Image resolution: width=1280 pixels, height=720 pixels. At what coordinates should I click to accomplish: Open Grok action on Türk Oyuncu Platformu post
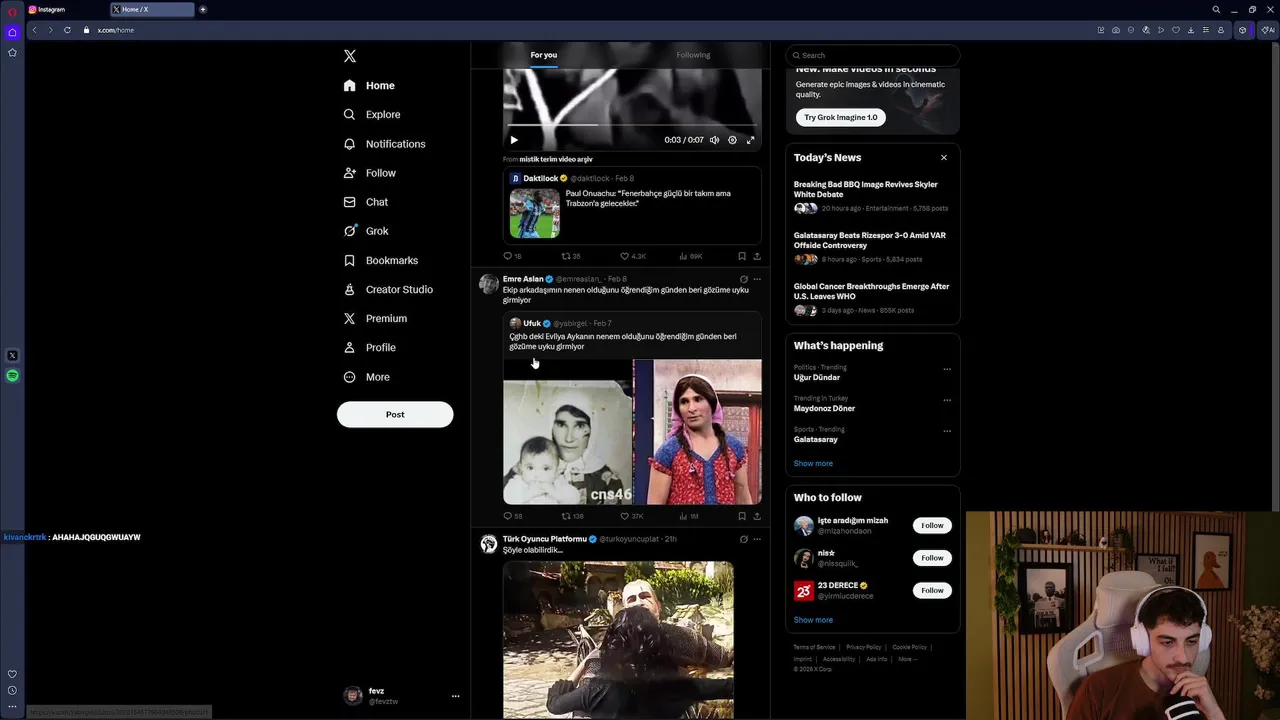pos(743,539)
